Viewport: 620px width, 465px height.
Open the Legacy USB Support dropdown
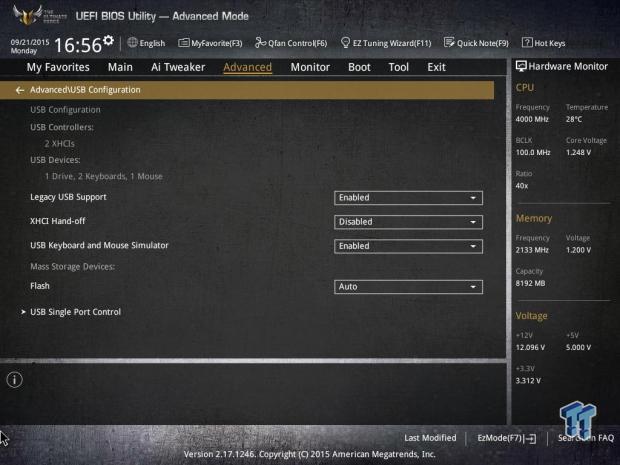(408, 198)
